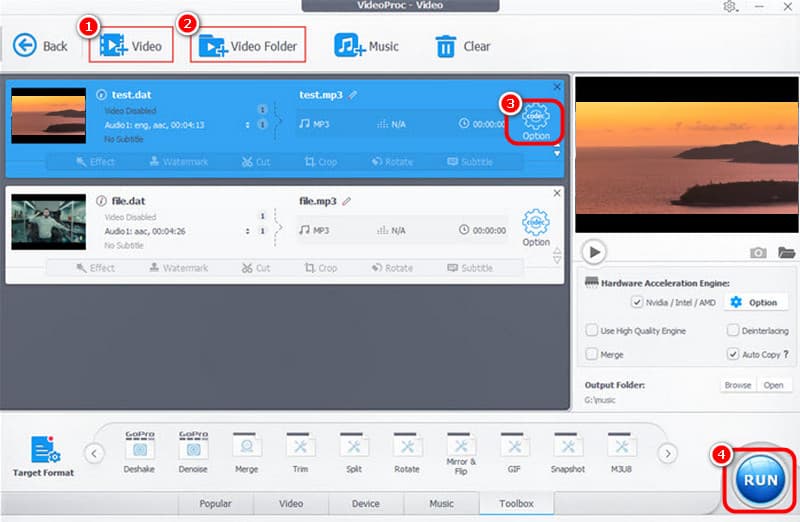Image resolution: width=800 pixels, height=522 pixels.
Task: Add Music files
Action: click(366, 46)
